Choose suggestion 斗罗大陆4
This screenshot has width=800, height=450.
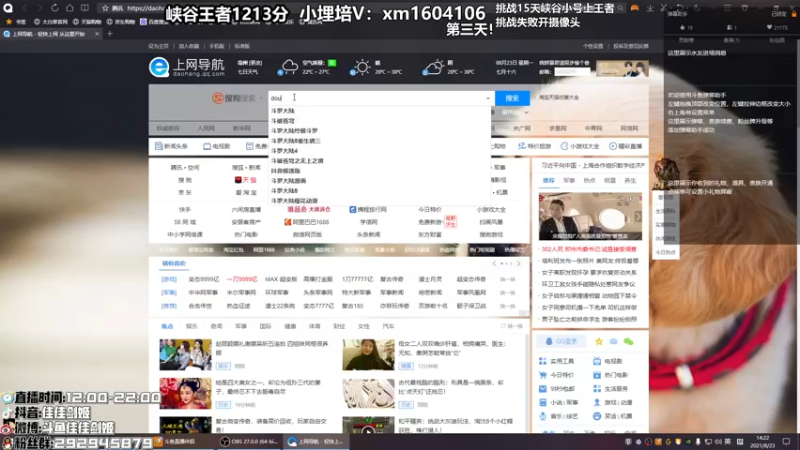tap(284, 151)
